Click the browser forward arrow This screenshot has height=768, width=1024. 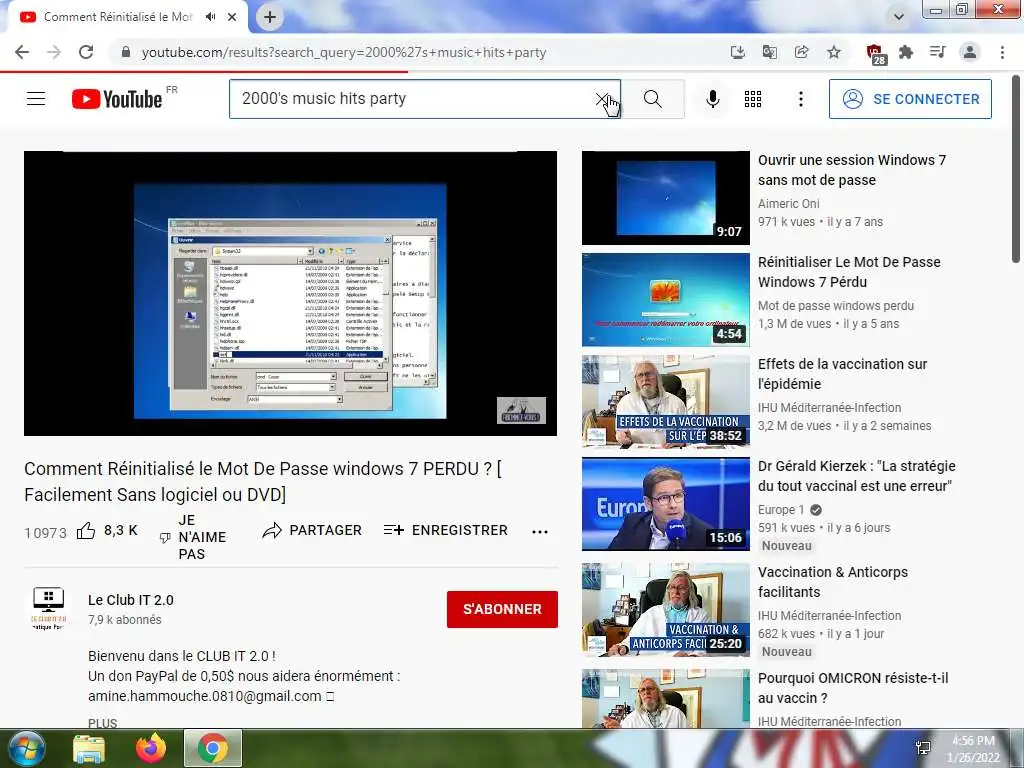[54, 52]
